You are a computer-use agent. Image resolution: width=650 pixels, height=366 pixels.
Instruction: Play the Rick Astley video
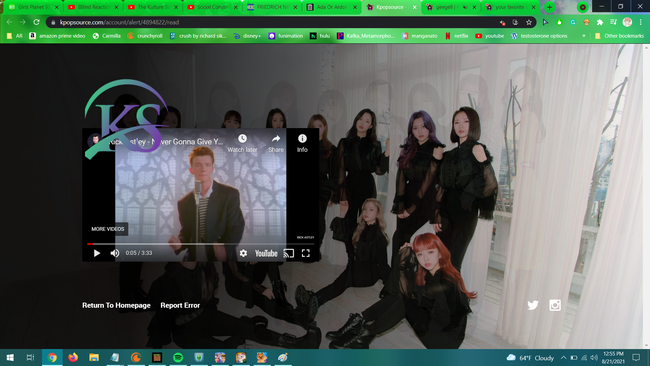point(97,253)
